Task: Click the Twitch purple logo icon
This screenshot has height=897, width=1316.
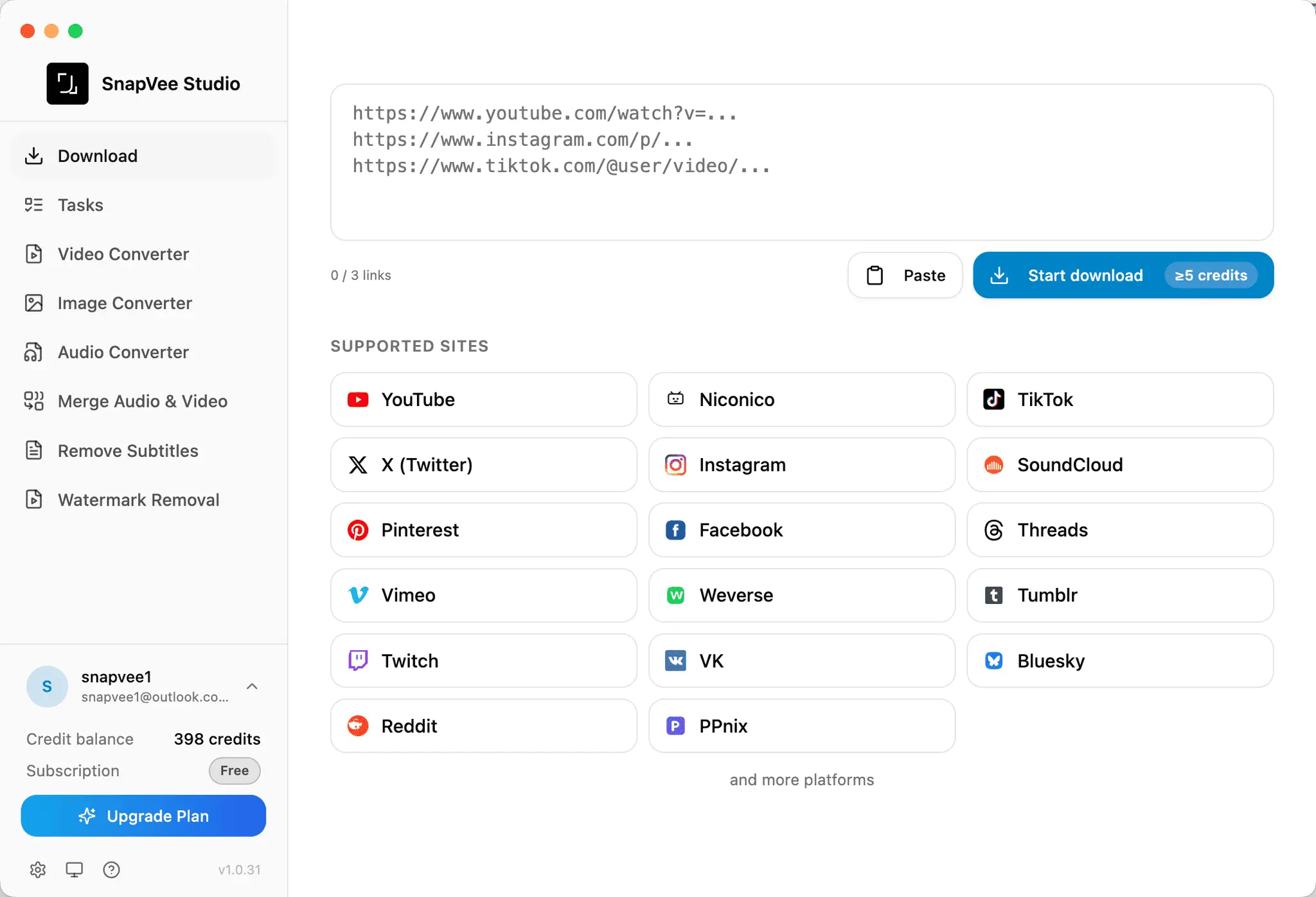Action: pyautogui.click(x=358, y=661)
